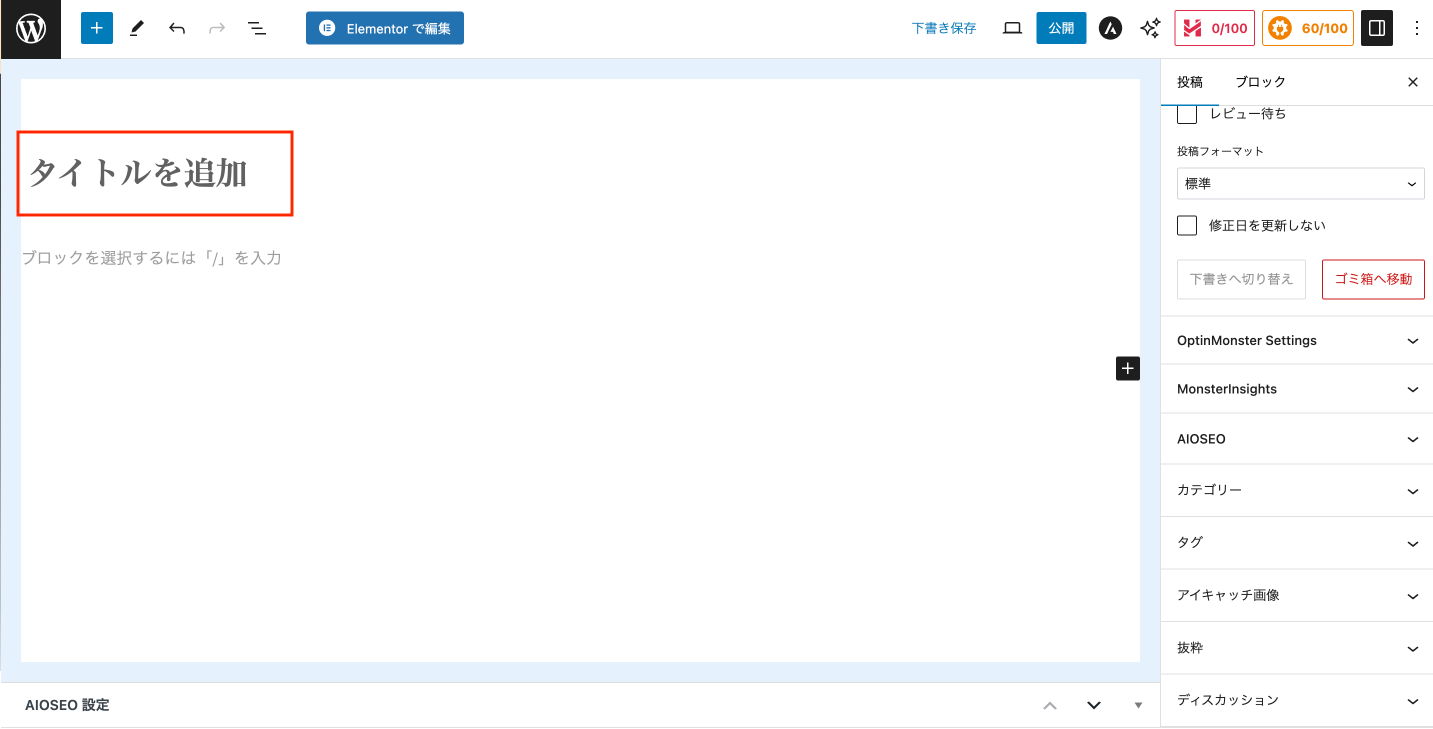This screenshot has height=729, width=1433.
Task: Click the Elementor で編集 button
Action: [x=385, y=29]
